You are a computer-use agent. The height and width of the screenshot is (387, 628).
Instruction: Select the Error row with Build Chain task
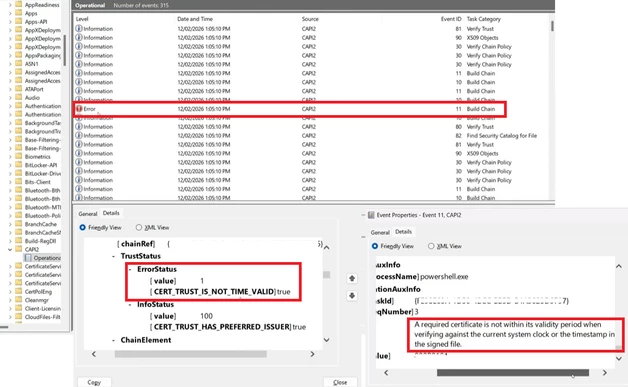tap(290, 109)
